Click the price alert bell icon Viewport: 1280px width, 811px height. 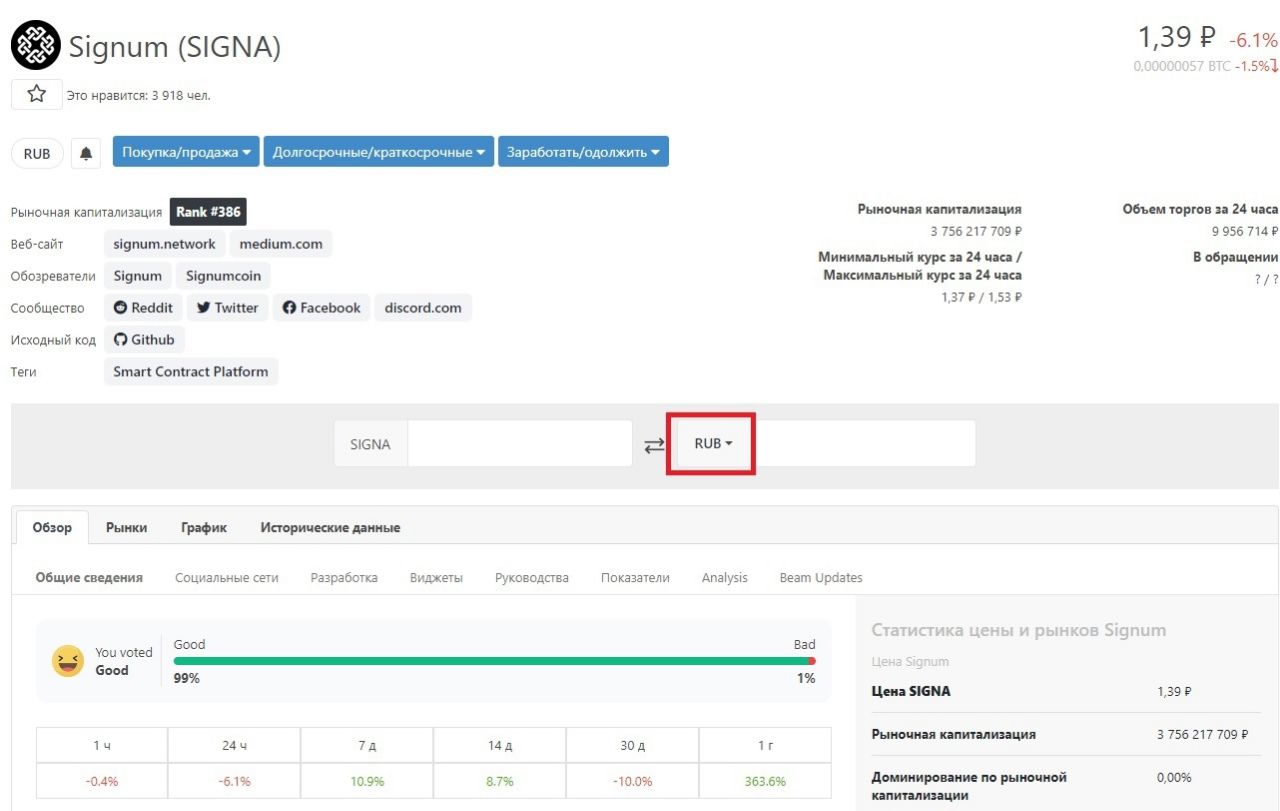[86, 153]
